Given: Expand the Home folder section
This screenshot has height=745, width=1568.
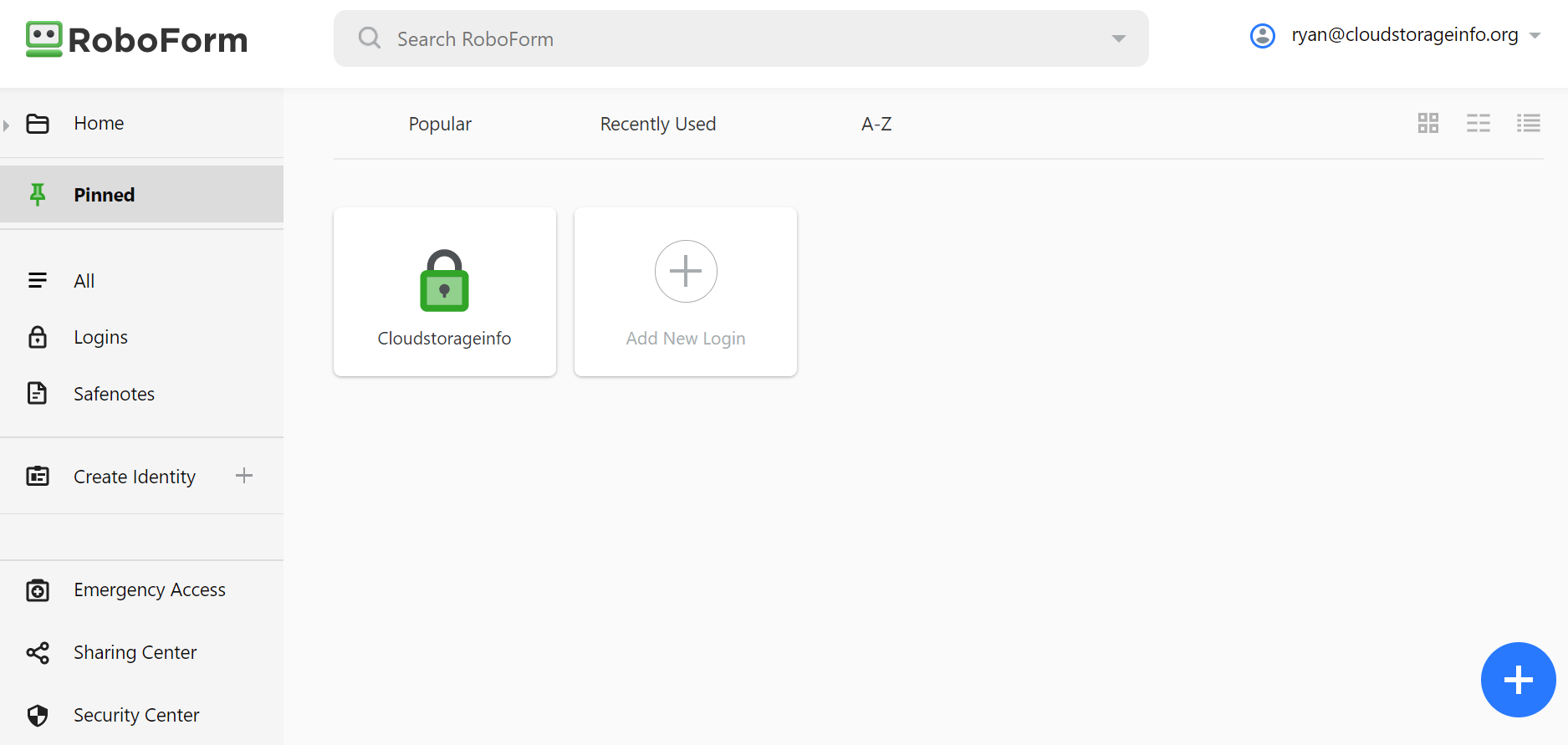Looking at the screenshot, I should pos(7,123).
